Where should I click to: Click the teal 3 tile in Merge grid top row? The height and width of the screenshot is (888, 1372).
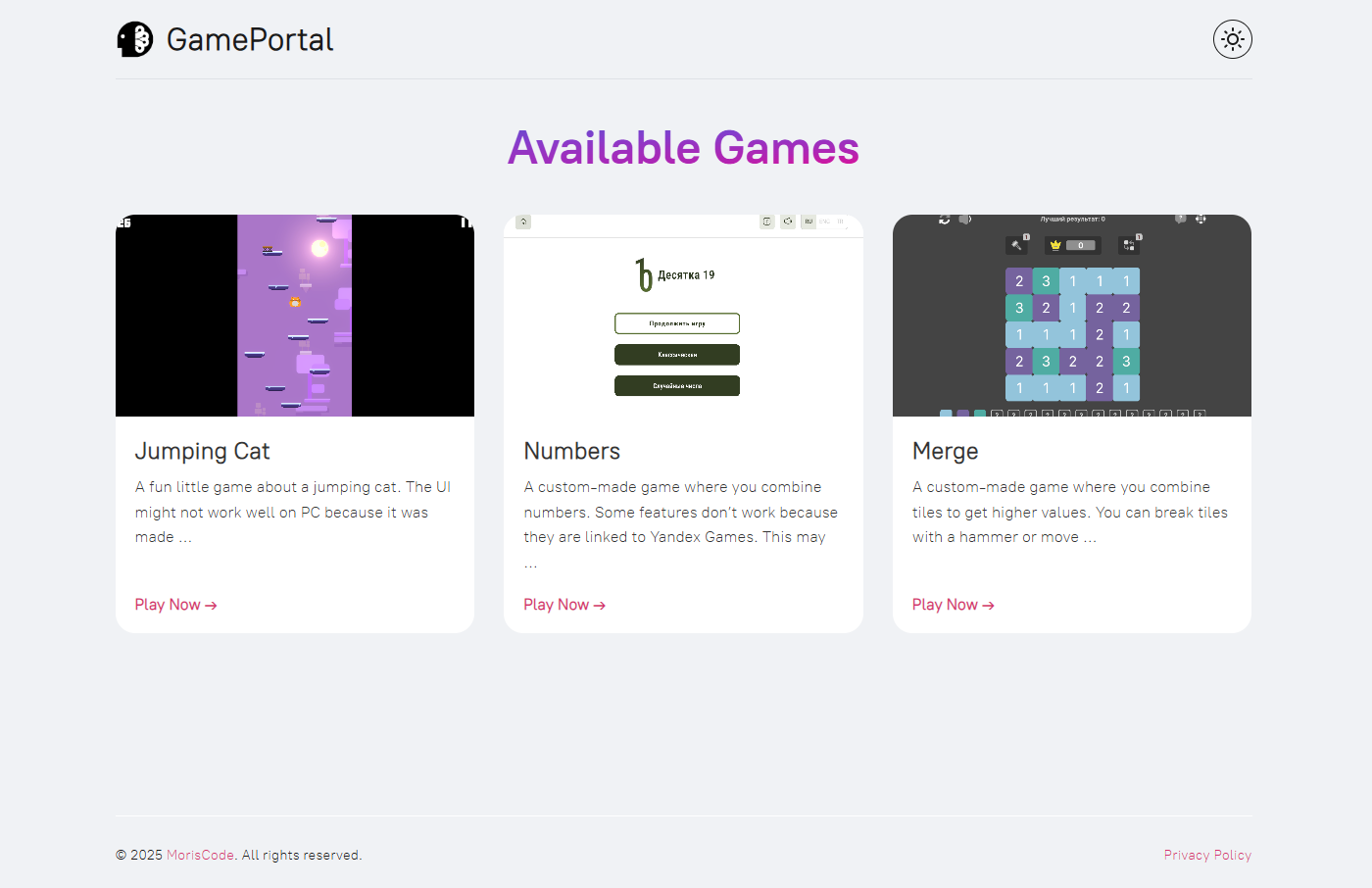tap(1046, 281)
